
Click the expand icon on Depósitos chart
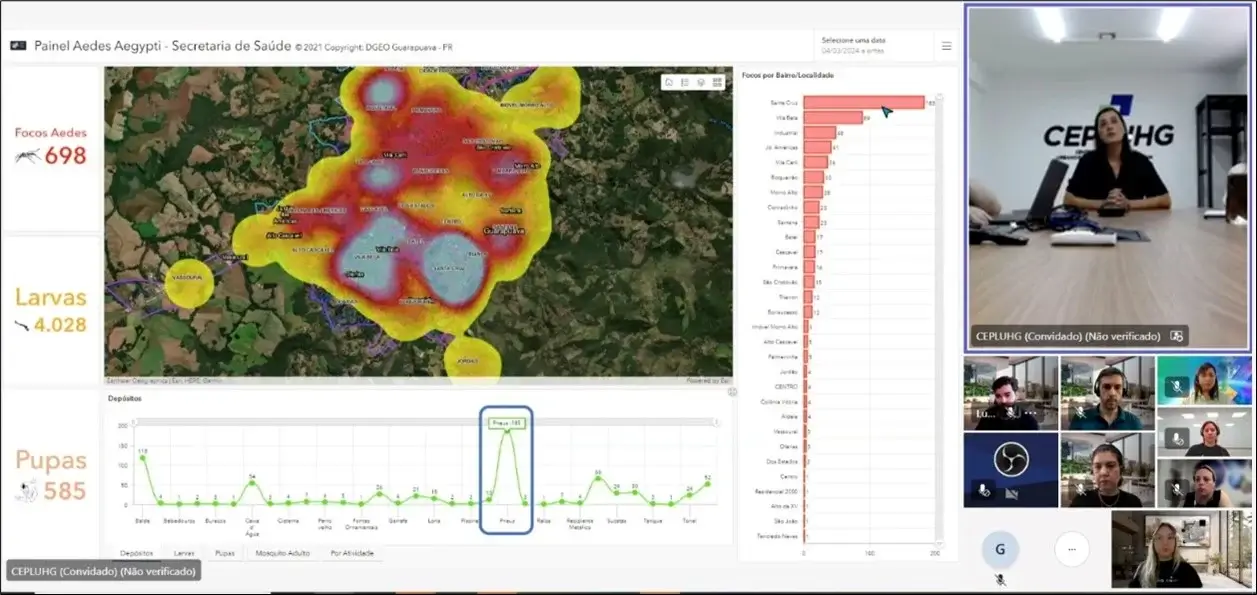click(732, 393)
